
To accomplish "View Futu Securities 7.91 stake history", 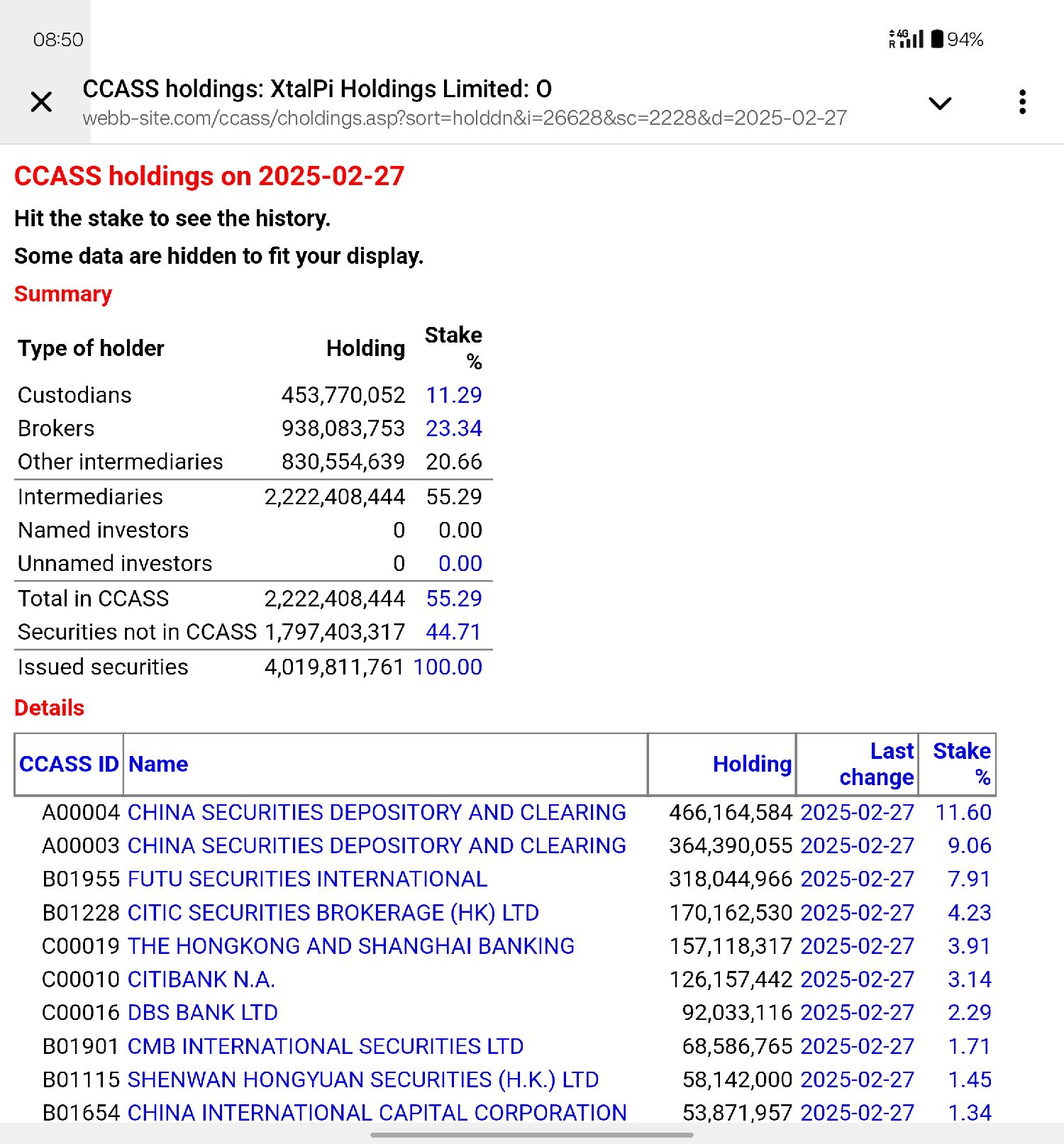I will coord(970,879).
